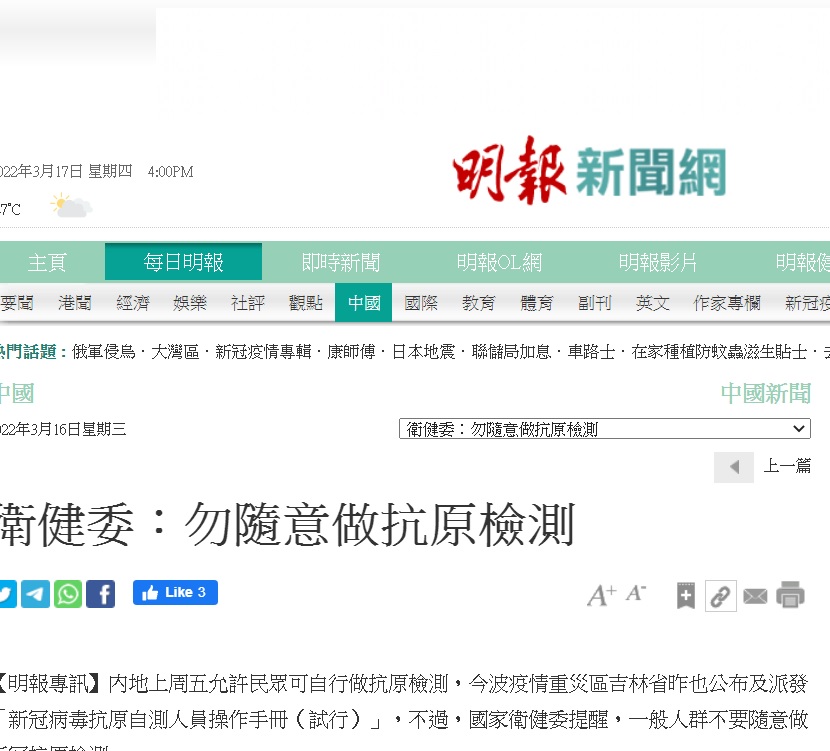Open the article selection dropdown

[x=604, y=429]
